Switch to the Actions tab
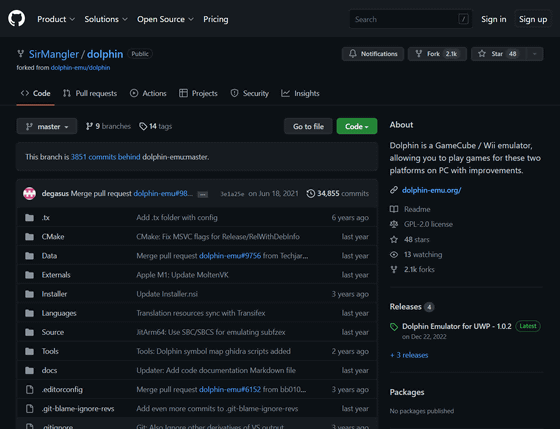Viewport: 560px width, 429px height. tap(148, 94)
